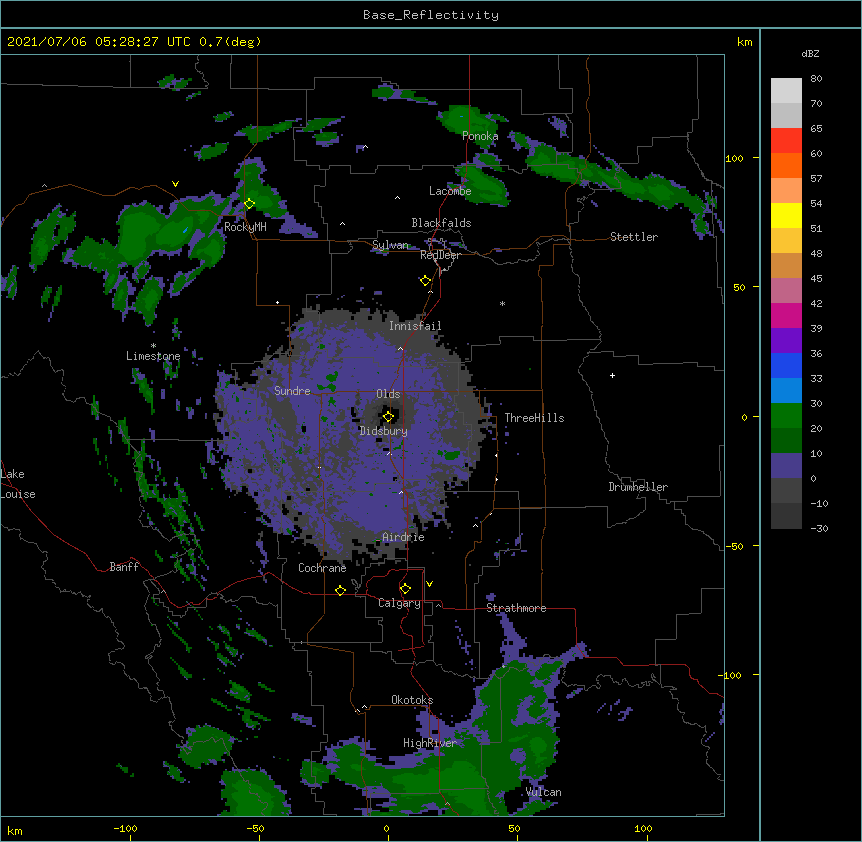The image size is (862, 842).
Task: Click the Lake Louise label
Action: [x=18, y=484]
